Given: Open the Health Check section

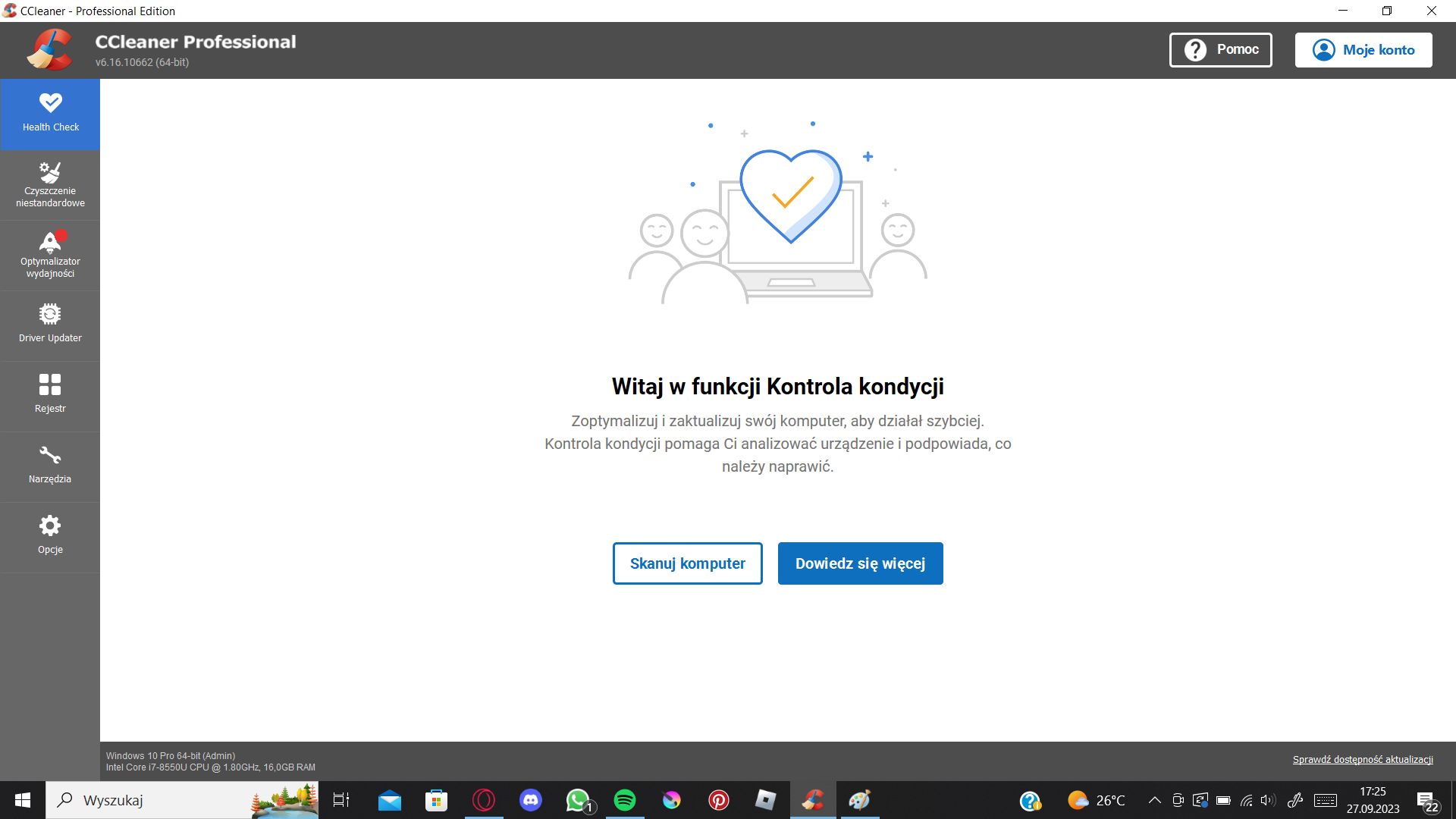Looking at the screenshot, I should (x=50, y=114).
